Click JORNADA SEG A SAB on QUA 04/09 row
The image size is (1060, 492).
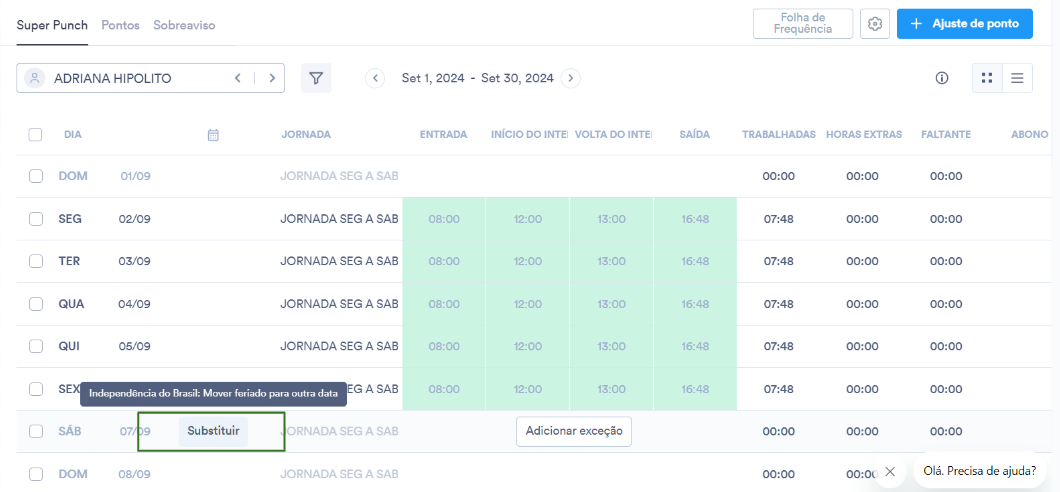339,304
